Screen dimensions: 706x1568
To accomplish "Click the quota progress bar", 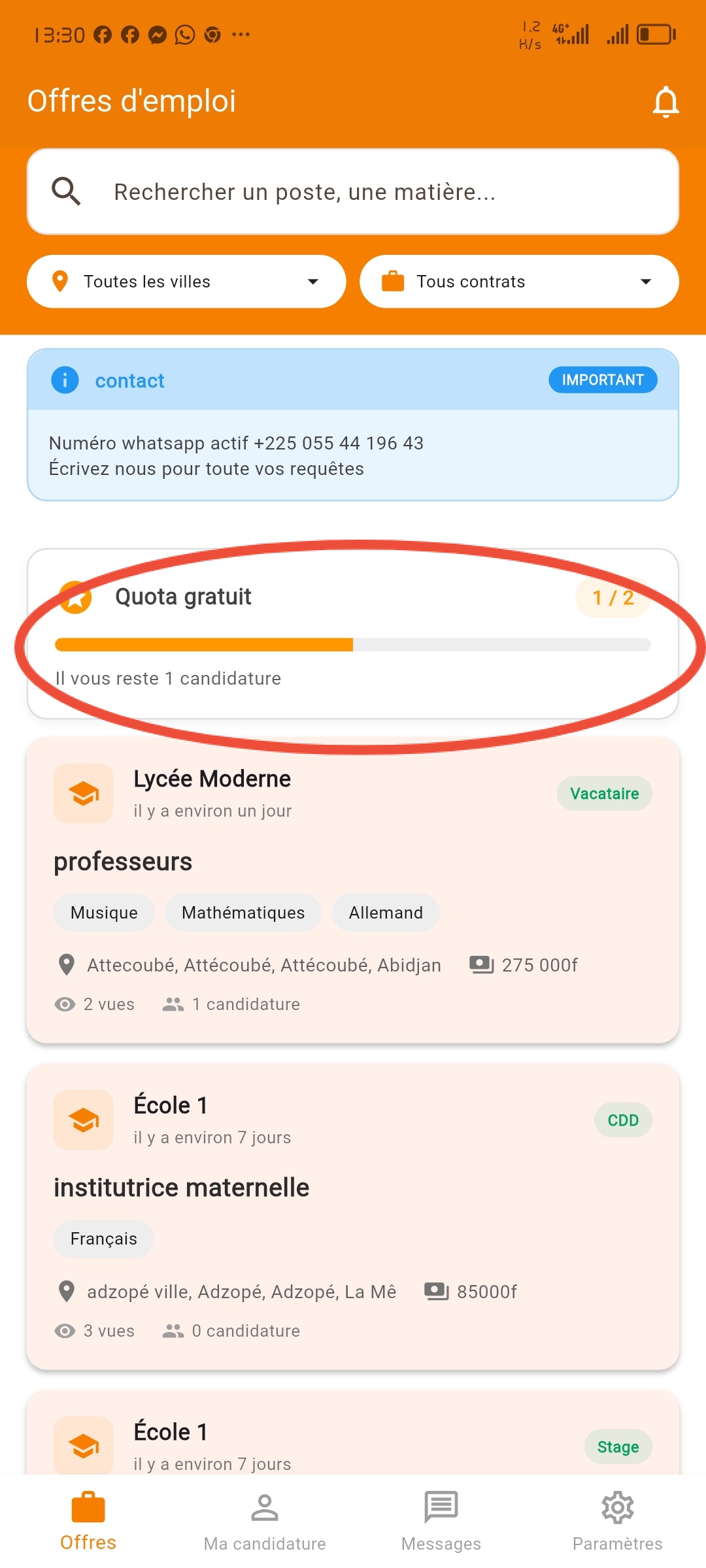I will [x=353, y=644].
